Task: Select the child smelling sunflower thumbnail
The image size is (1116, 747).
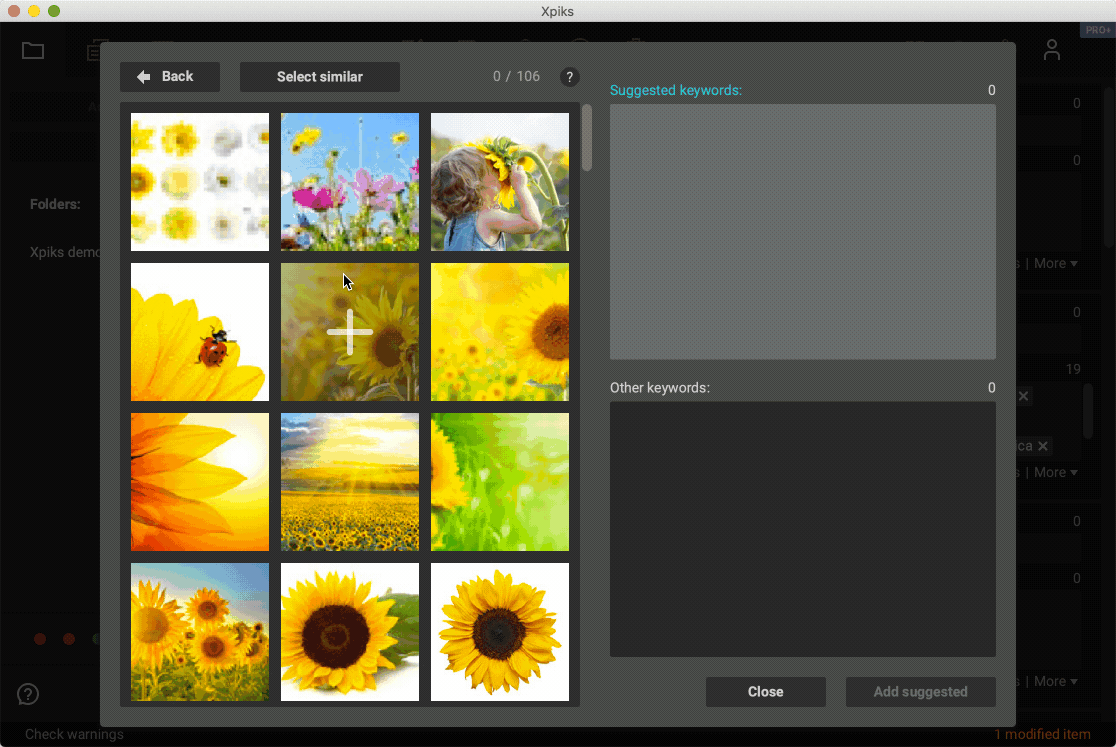Action: pos(500,182)
